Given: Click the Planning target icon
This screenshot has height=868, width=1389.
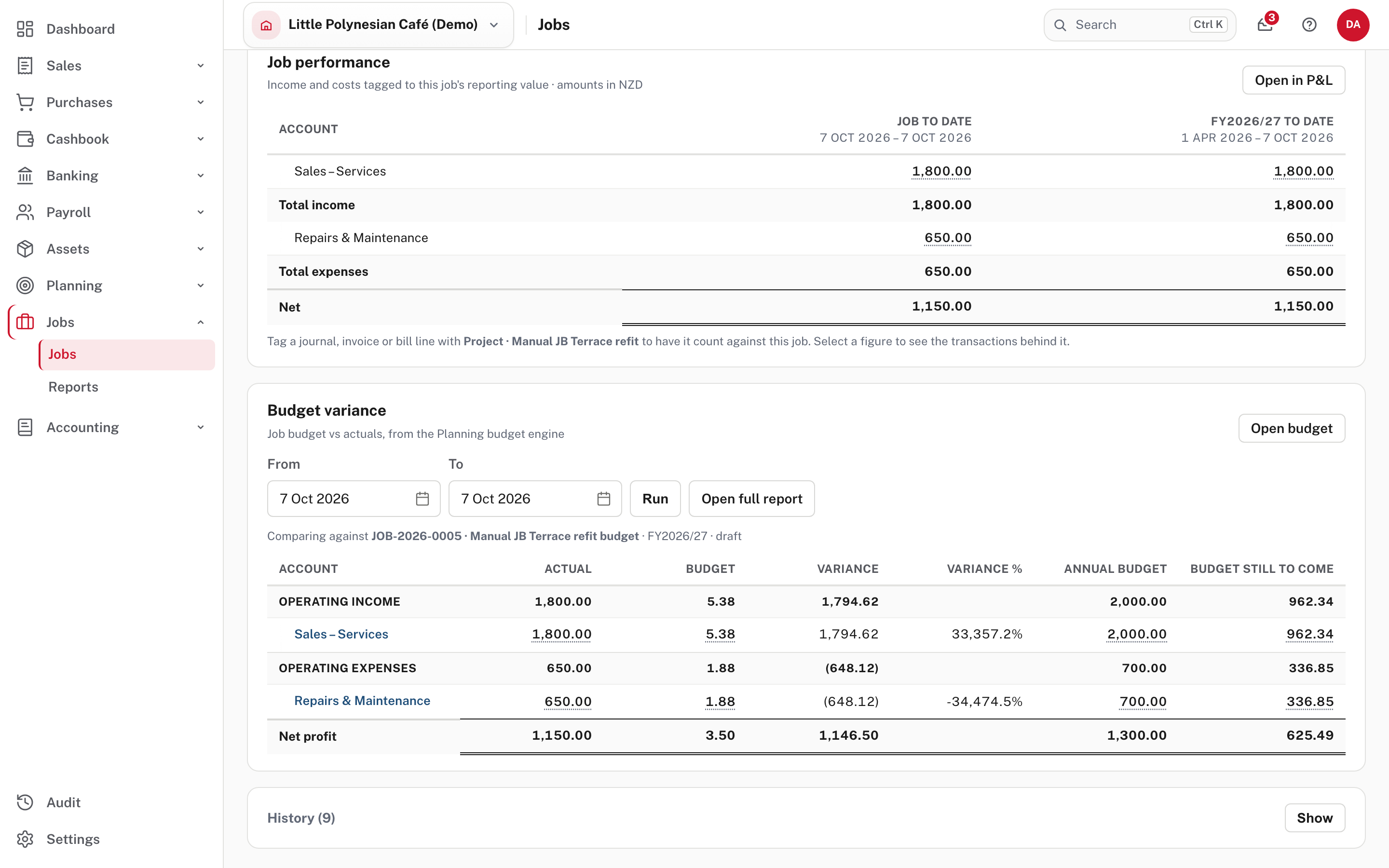Looking at the screenshot, I should pyautogui.click(x=25, y=285).
